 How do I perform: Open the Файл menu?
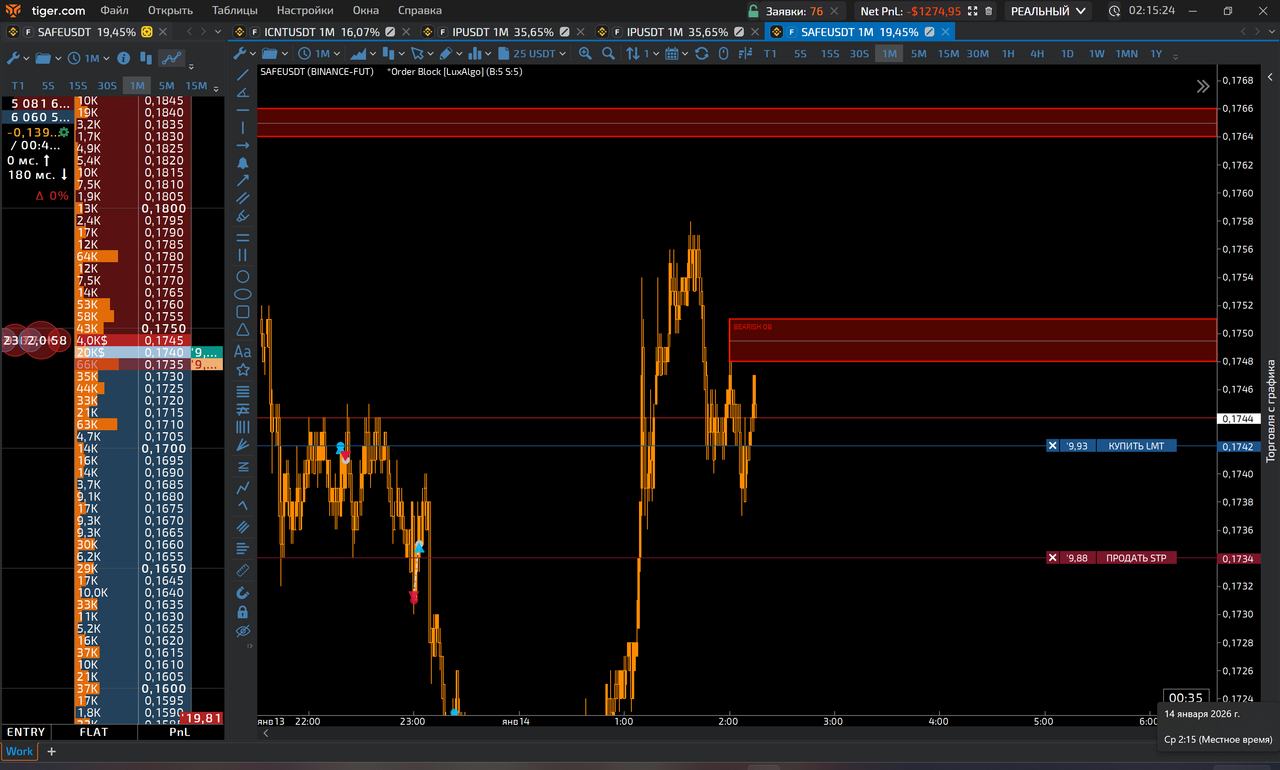(114, 11)
